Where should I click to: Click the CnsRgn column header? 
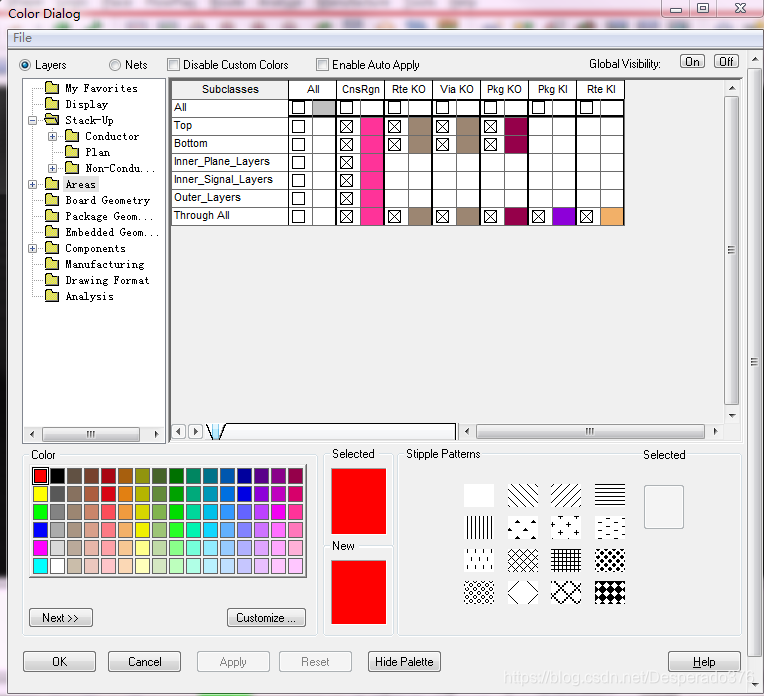click(x=361, y=89)
